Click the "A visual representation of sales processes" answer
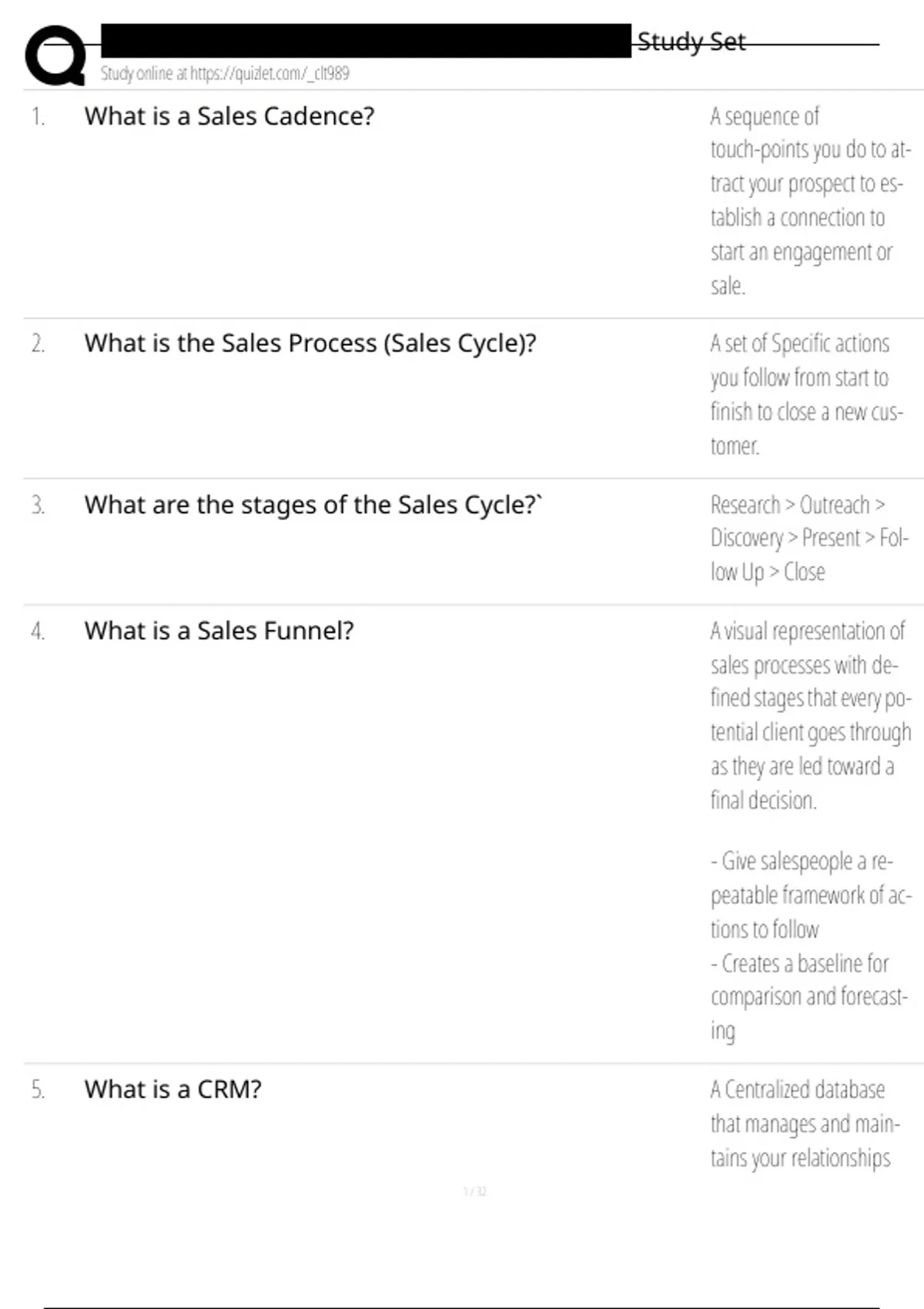Image resolution: width=924 pixels, height=1309 pixels. pos(808,715)
